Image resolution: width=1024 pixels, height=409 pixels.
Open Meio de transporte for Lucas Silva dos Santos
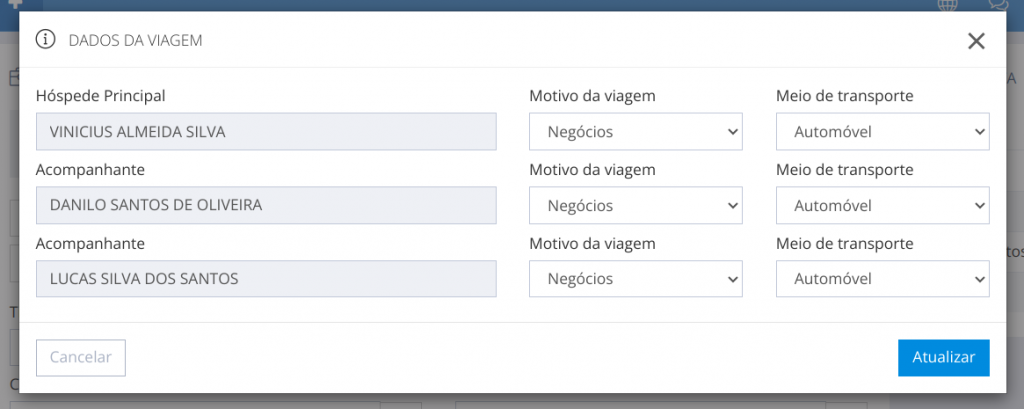[882, 279]
